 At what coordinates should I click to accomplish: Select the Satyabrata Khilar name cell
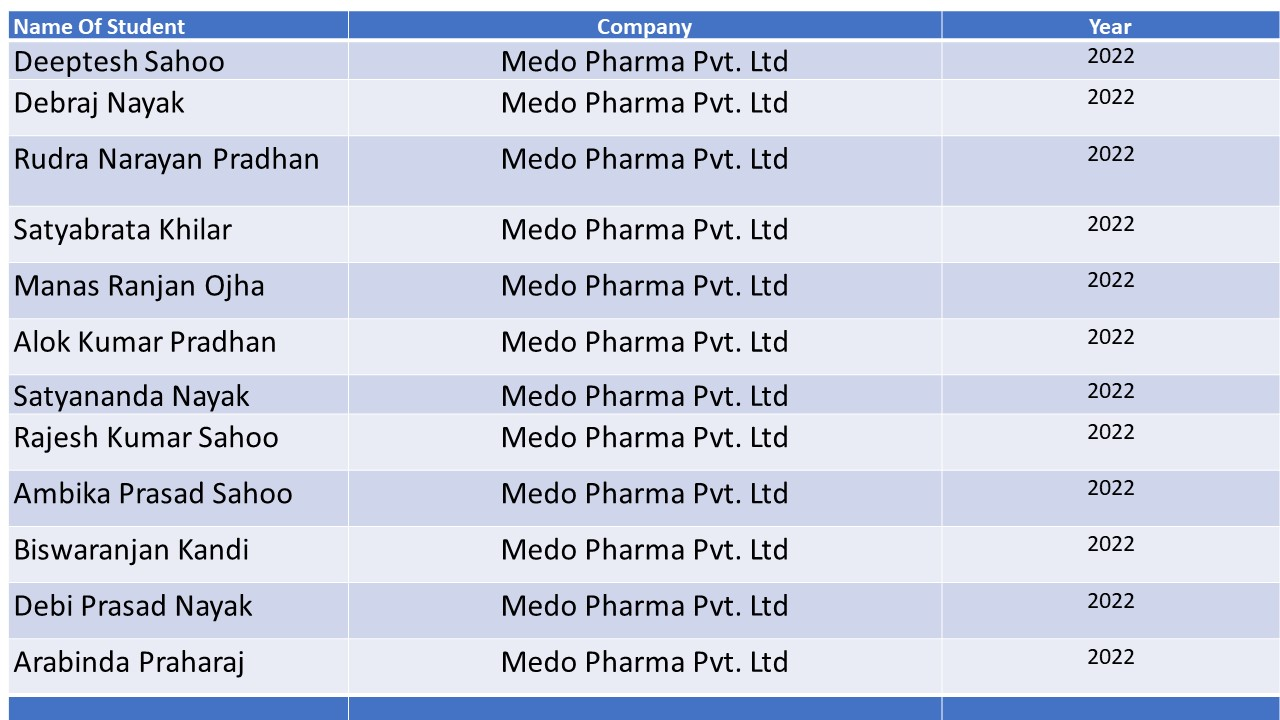click(x=179, y=234)
